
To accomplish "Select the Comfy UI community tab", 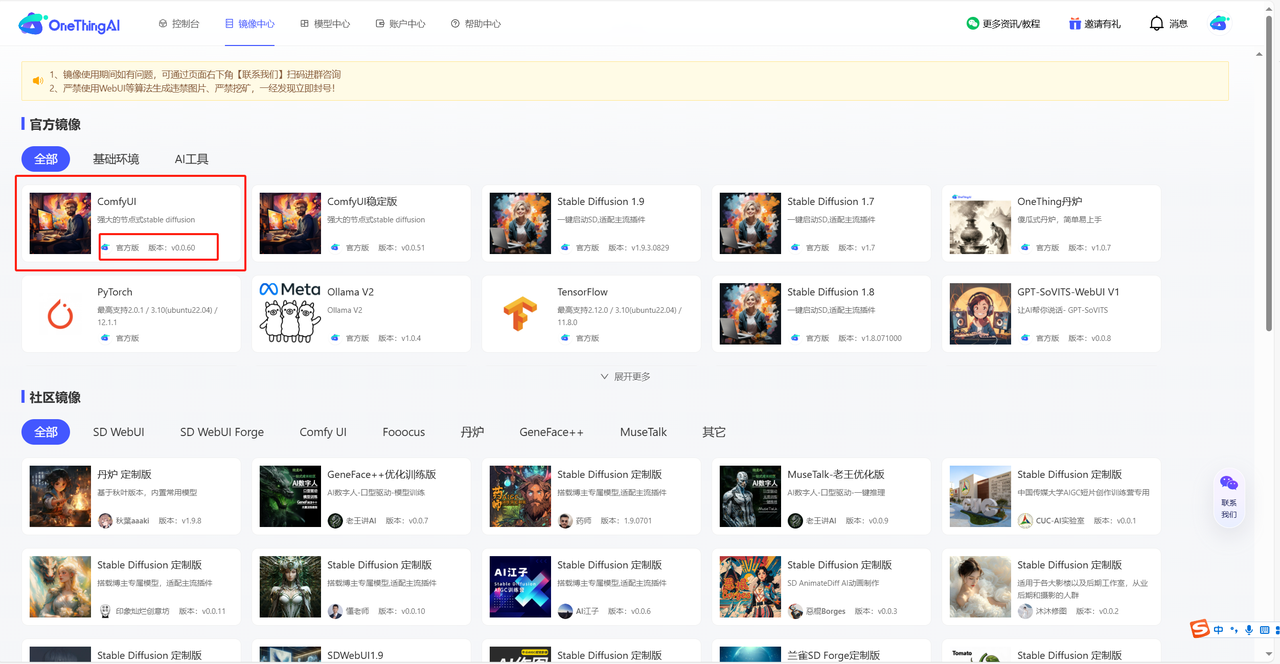I will pos(323,432).
